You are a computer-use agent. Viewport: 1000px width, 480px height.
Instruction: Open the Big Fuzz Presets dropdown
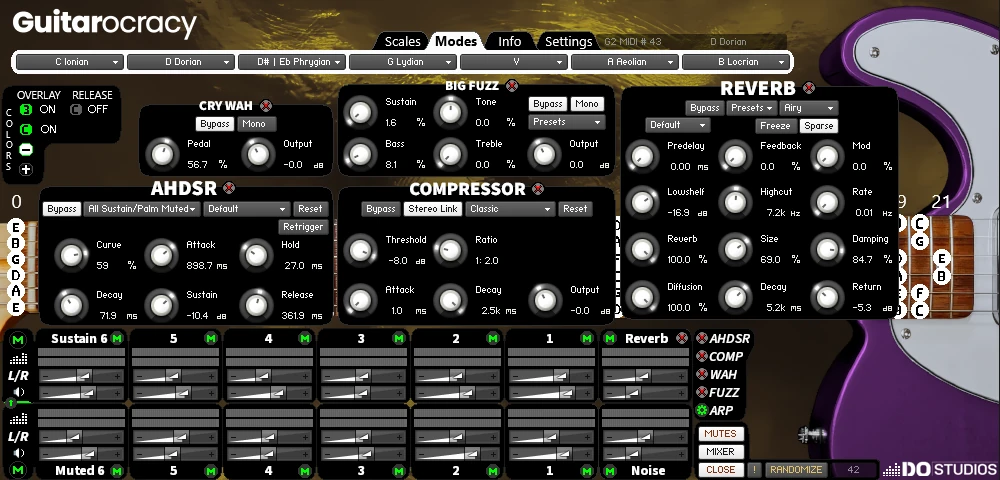click(x=567, y=122)
